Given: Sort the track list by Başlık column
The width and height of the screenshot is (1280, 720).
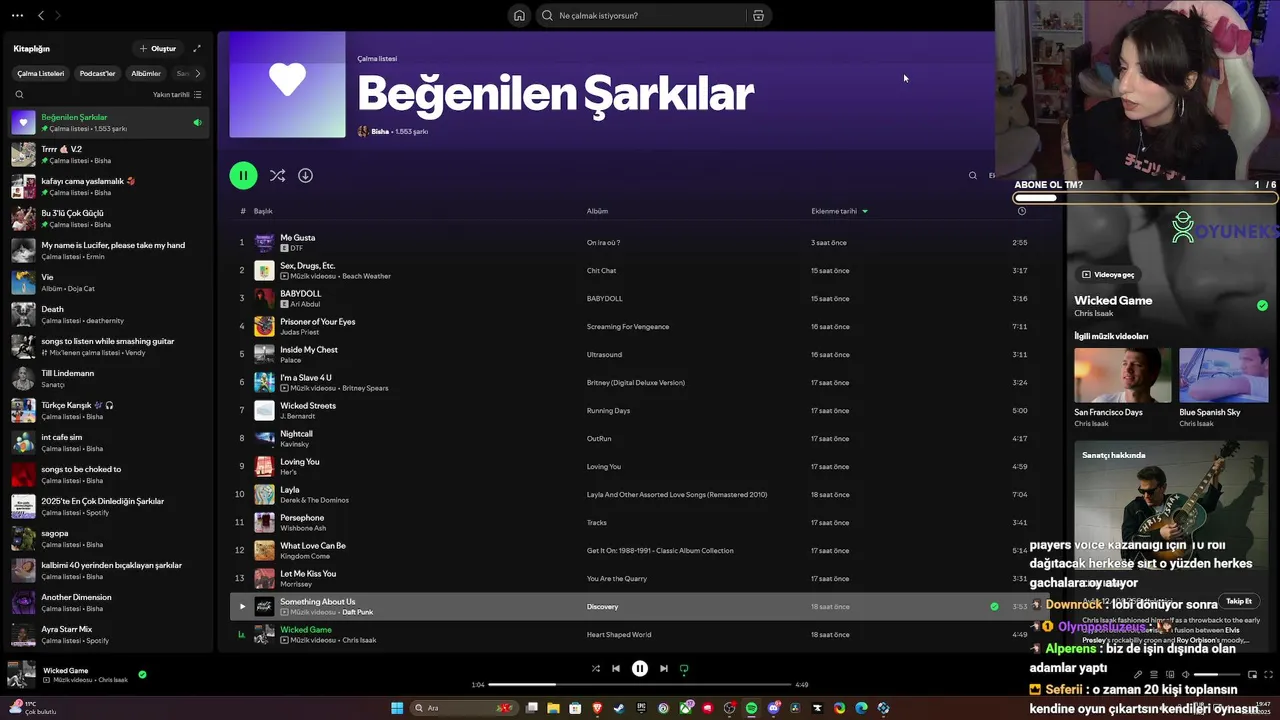Looking at the screenshot, I should [263, 211].
